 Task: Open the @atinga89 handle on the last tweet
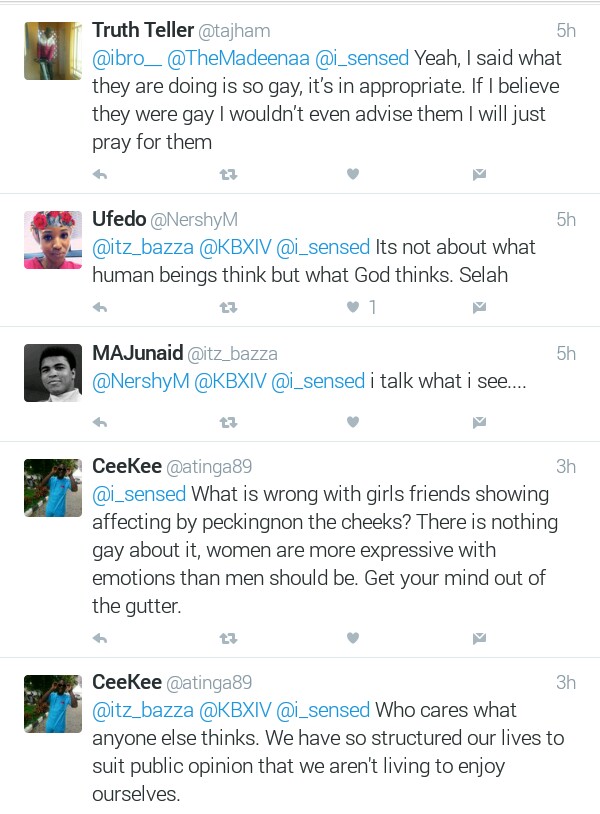click(x=209, y=683)
